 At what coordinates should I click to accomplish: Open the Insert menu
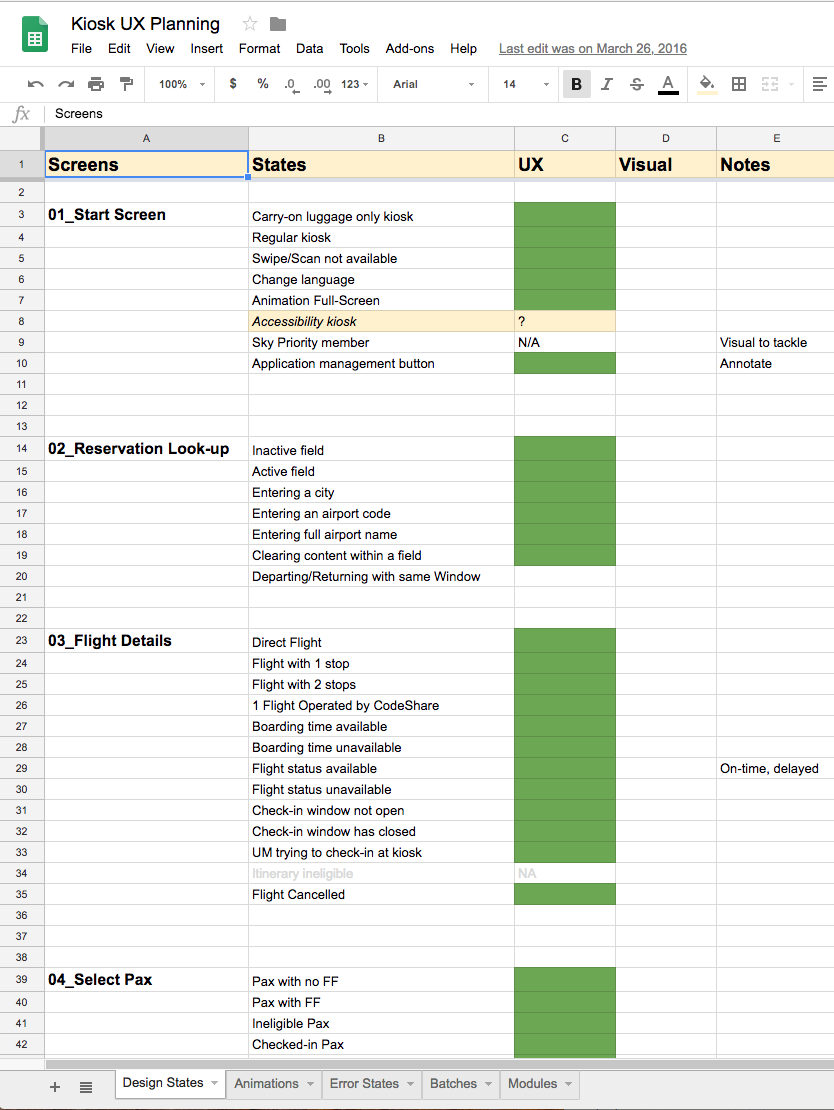(207, 48)
